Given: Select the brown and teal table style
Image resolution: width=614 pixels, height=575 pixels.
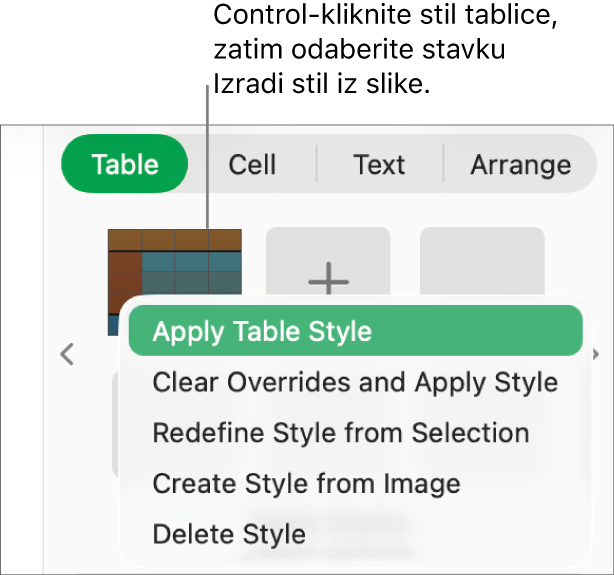Looking at the screenshot, I should [175, 265].
